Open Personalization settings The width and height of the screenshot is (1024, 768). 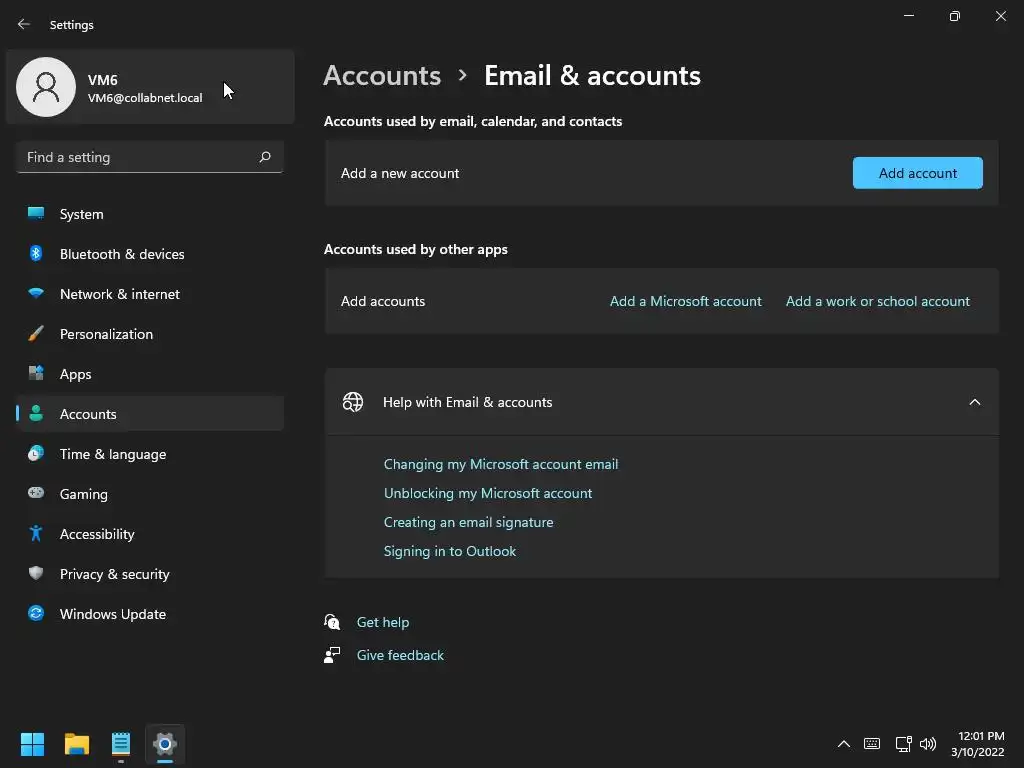(x=150, y=334)
